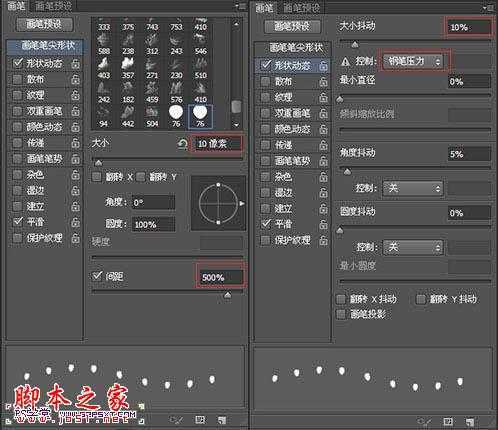Uncheck 形状动态 checkbox in left panel

point(18,63)
